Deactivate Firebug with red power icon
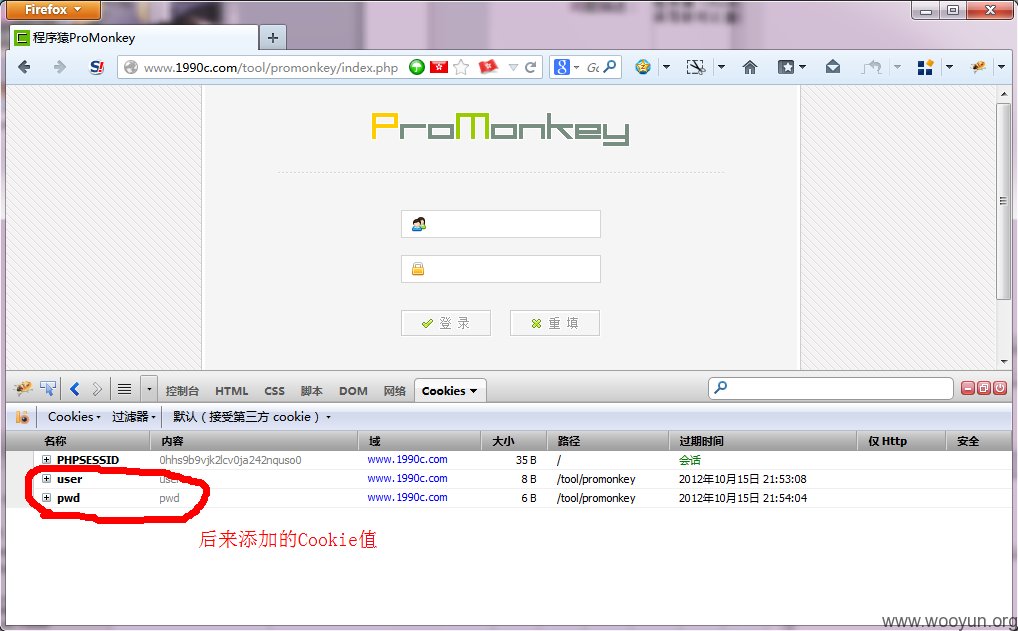This screenshot has width=1018, height=631. (x=1000, y=388)
